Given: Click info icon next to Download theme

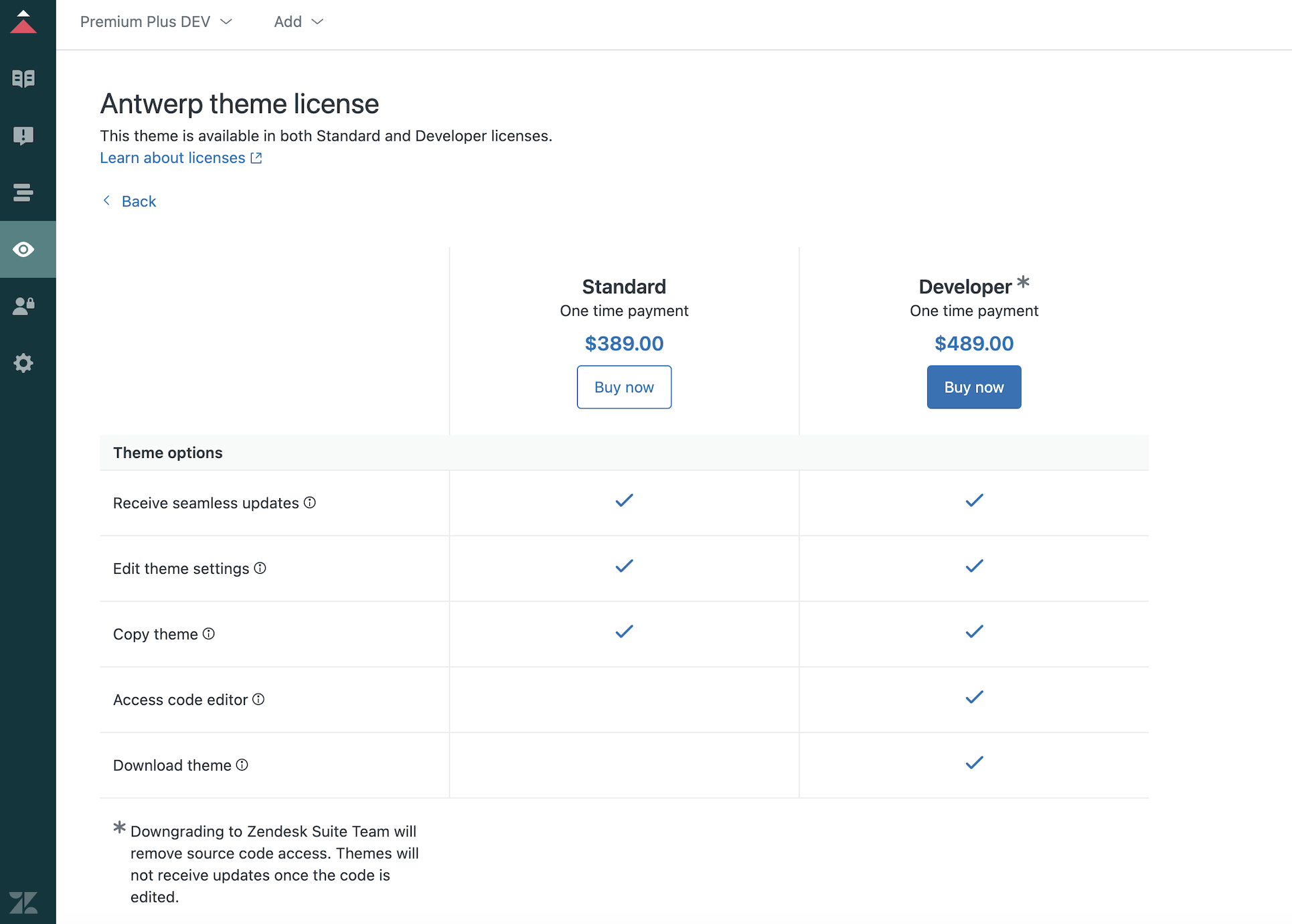Looking at the screenshot, I should [242, 765].
